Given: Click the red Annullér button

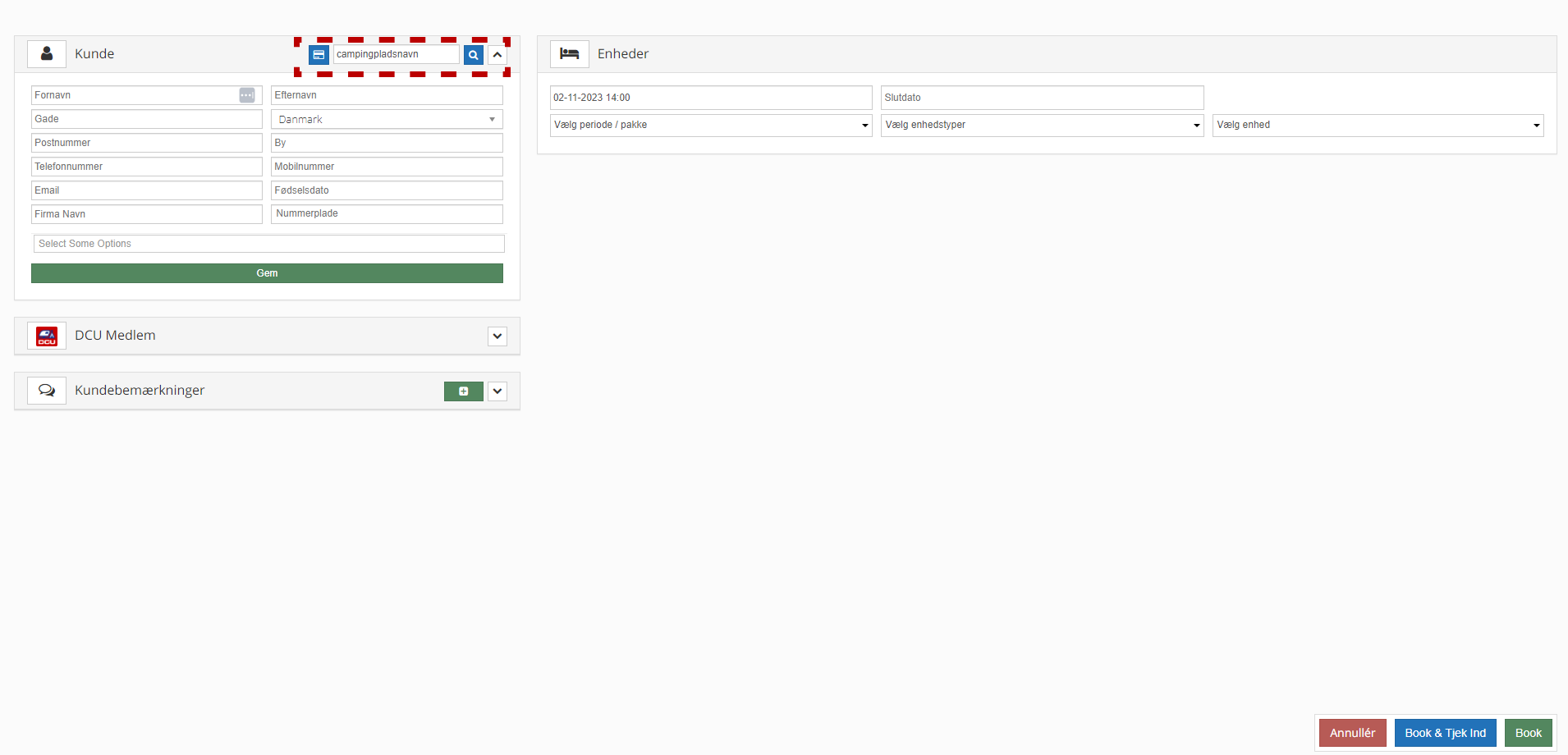Looking at the screenshot, I should pos(1352,733).
